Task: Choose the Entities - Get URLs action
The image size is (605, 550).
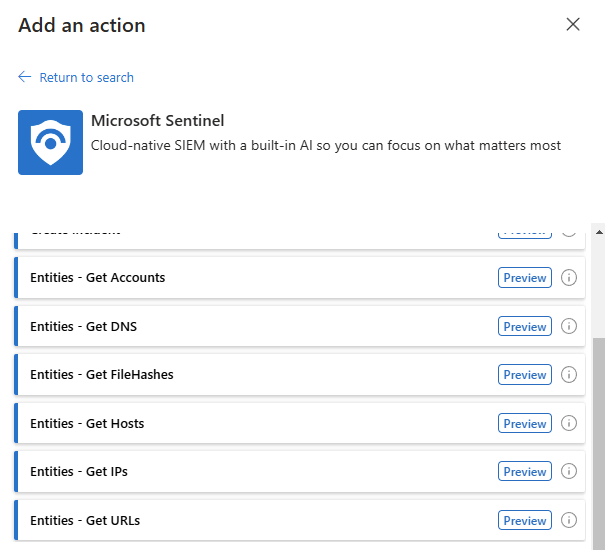Action: click(85, 520)
